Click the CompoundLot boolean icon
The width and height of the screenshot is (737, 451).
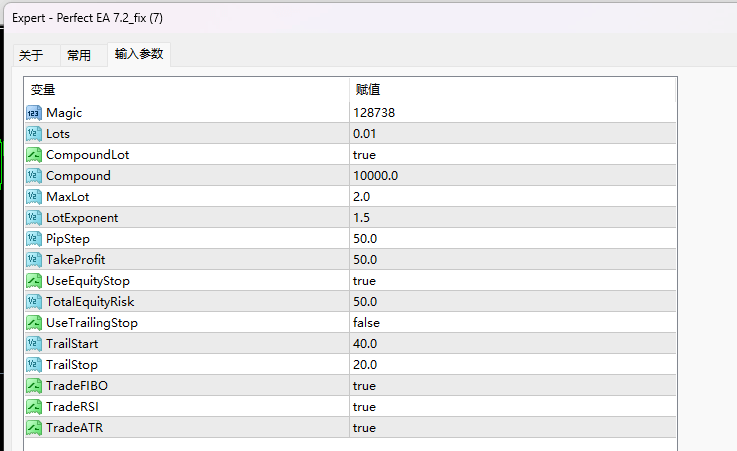[x=33, y=155]
